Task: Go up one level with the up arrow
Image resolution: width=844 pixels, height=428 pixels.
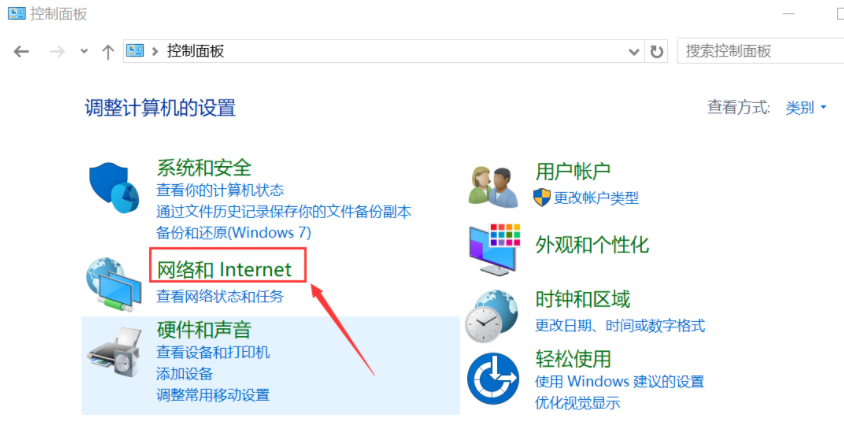Action: (108, 52)
